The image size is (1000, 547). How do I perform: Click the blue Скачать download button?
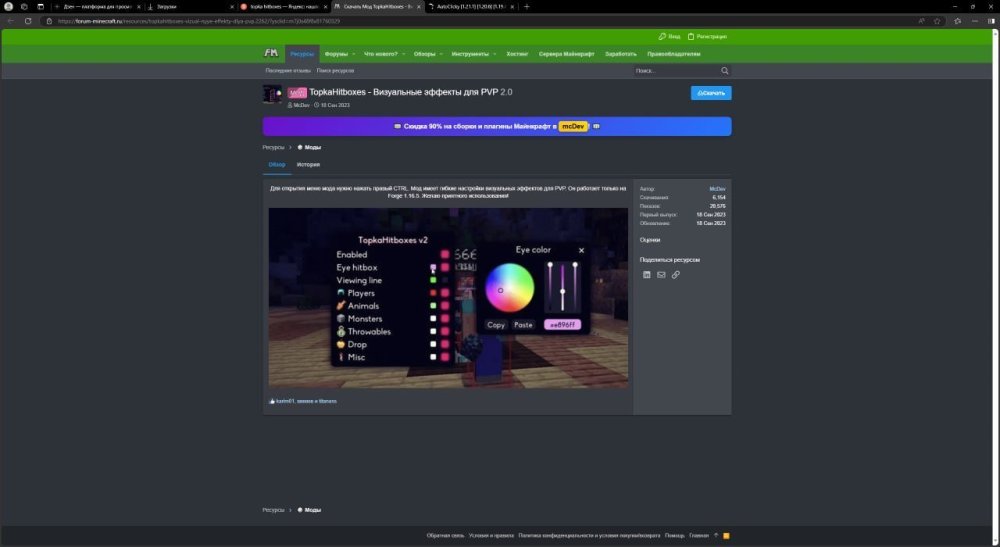tap(711, 93)
